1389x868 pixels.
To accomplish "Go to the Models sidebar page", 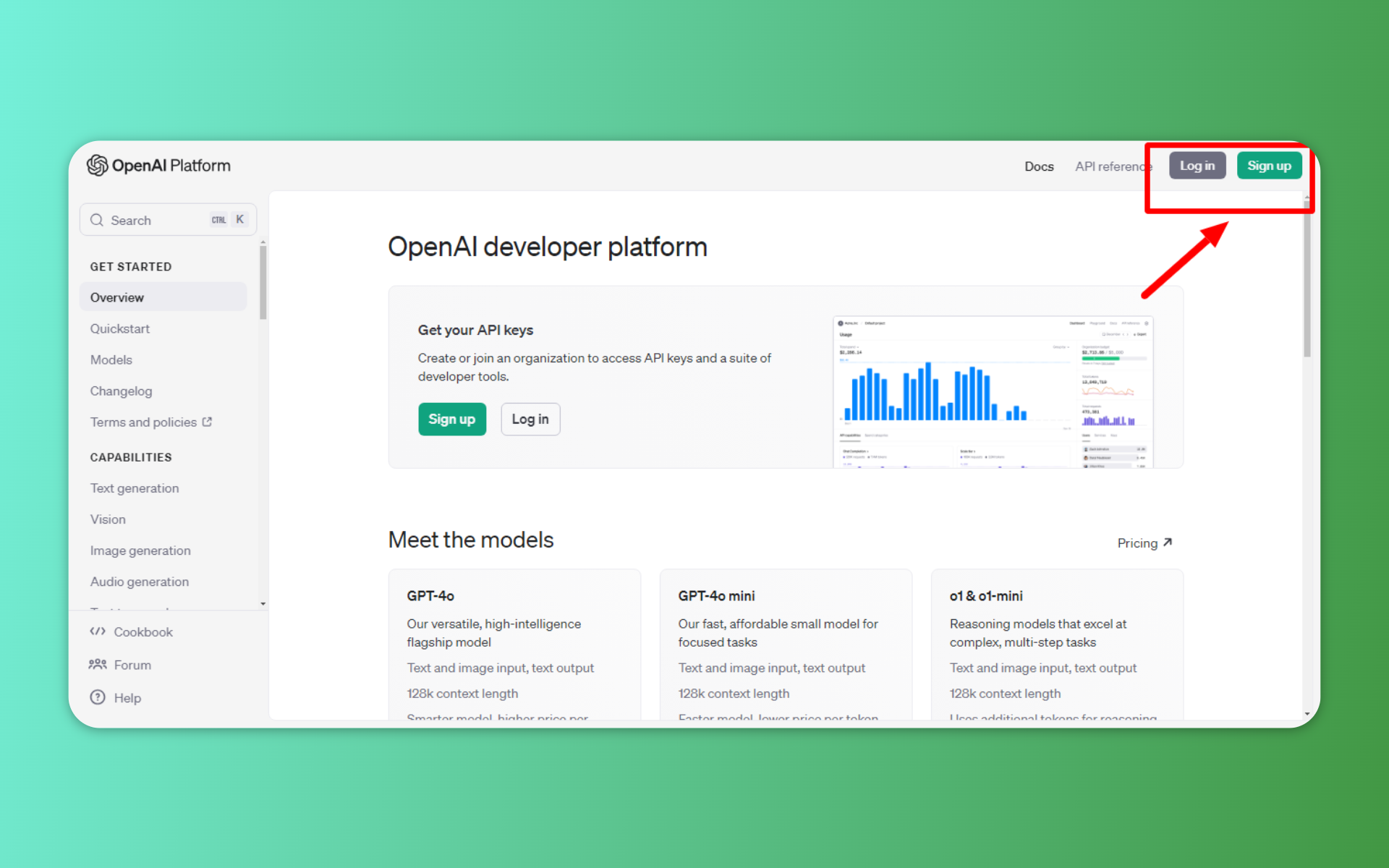I will (x=111, y=359).
